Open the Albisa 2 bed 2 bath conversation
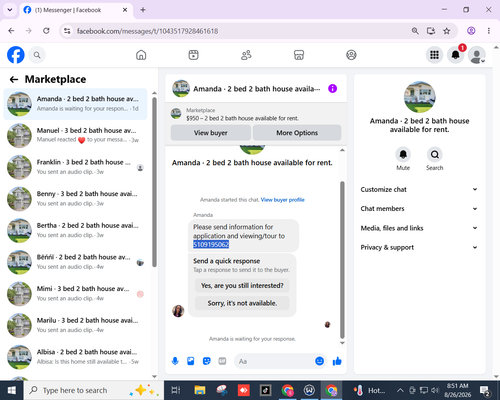 (75, 357)
